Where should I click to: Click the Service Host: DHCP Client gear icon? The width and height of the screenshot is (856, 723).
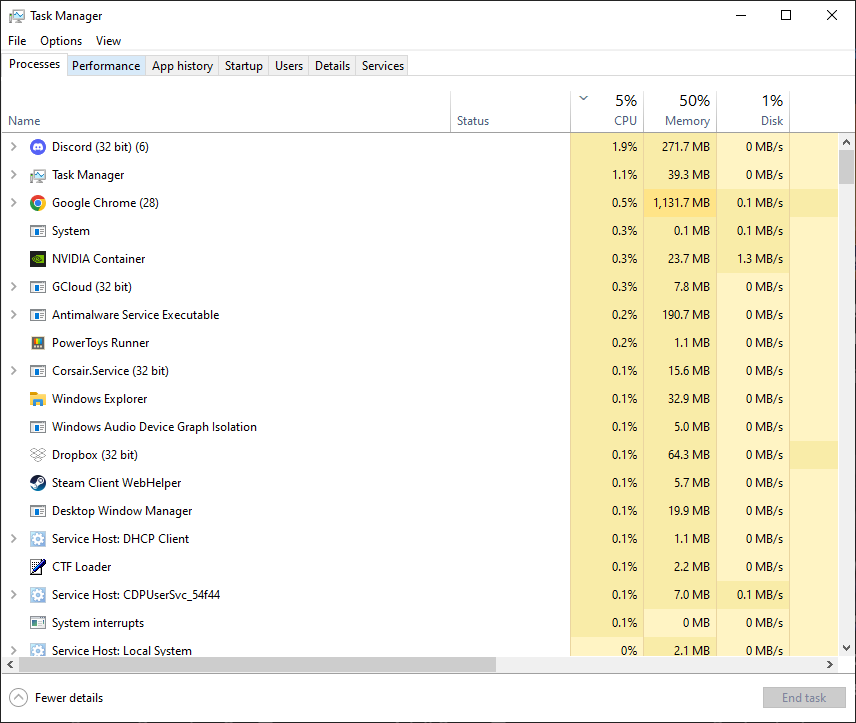[x=38, y=539]
